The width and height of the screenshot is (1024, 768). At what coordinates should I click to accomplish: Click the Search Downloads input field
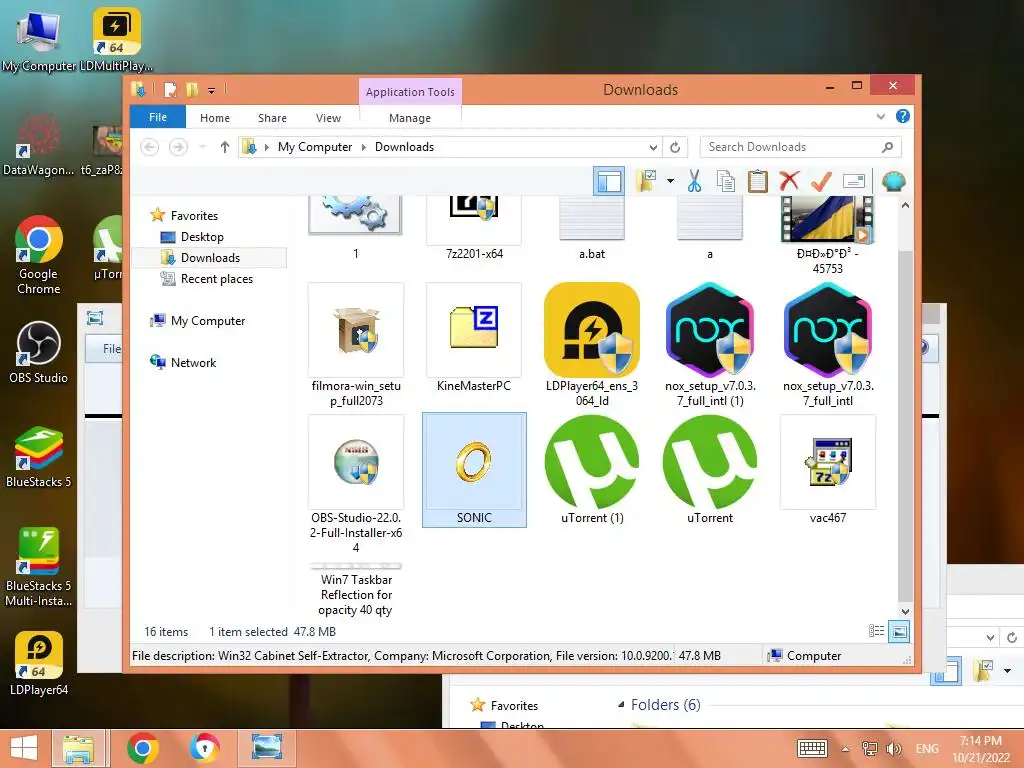(790, 147)
